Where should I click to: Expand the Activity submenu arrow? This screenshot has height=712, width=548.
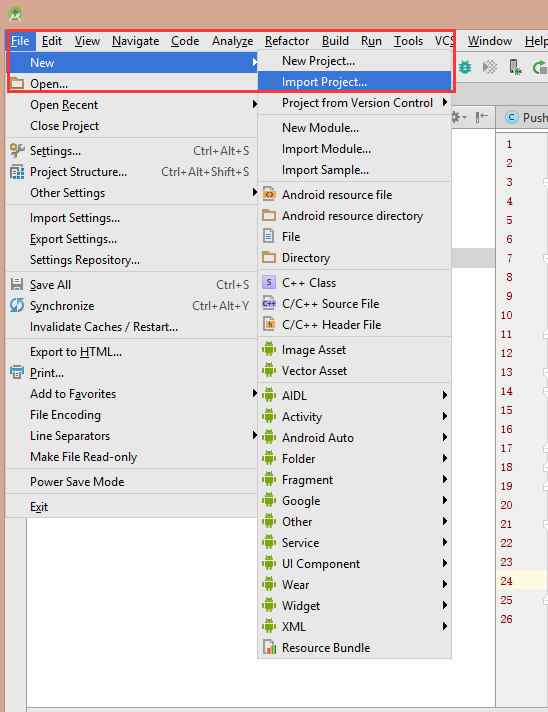pos(445,416)
